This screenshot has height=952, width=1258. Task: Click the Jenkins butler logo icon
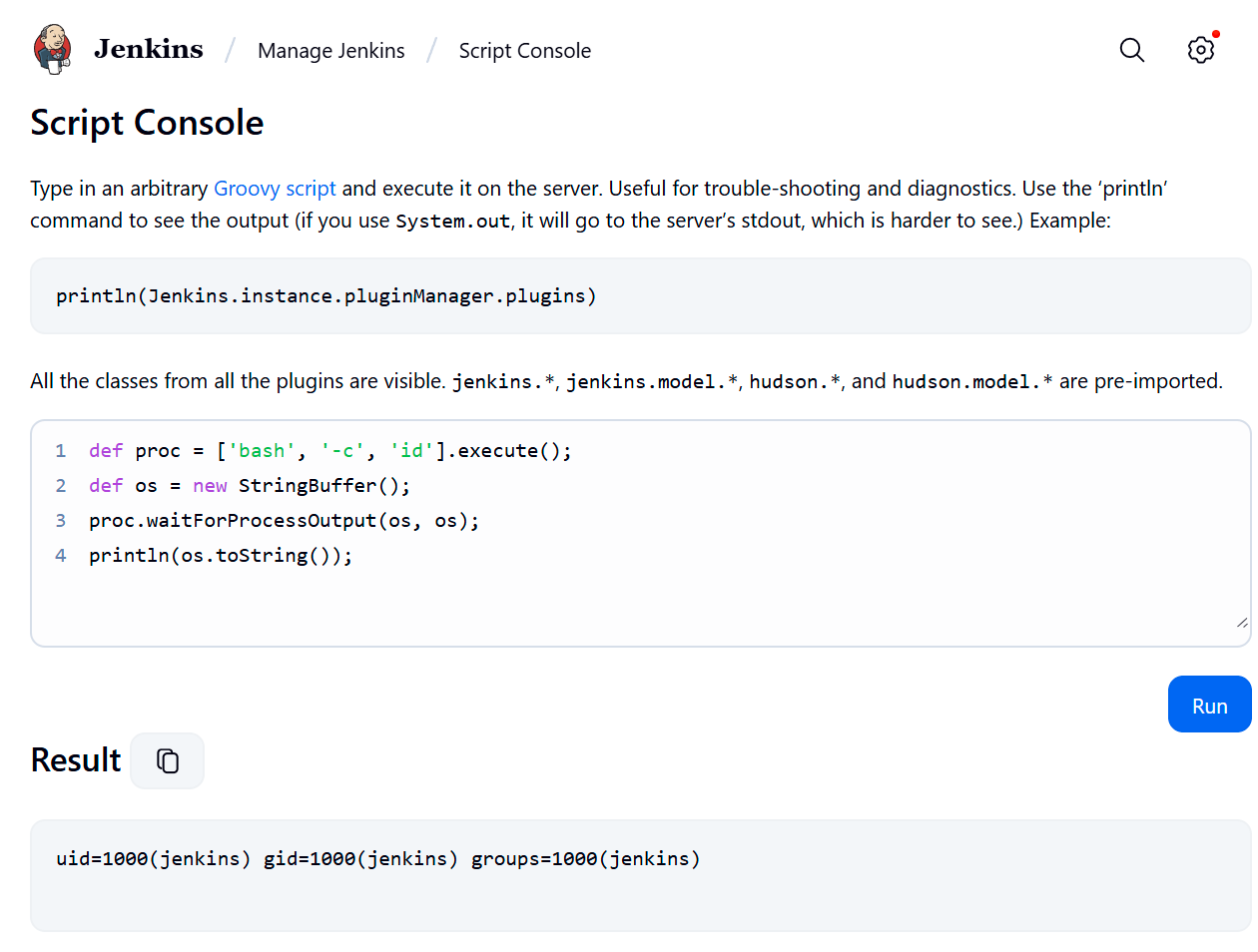pyautogui.click(x=52, y=50)
